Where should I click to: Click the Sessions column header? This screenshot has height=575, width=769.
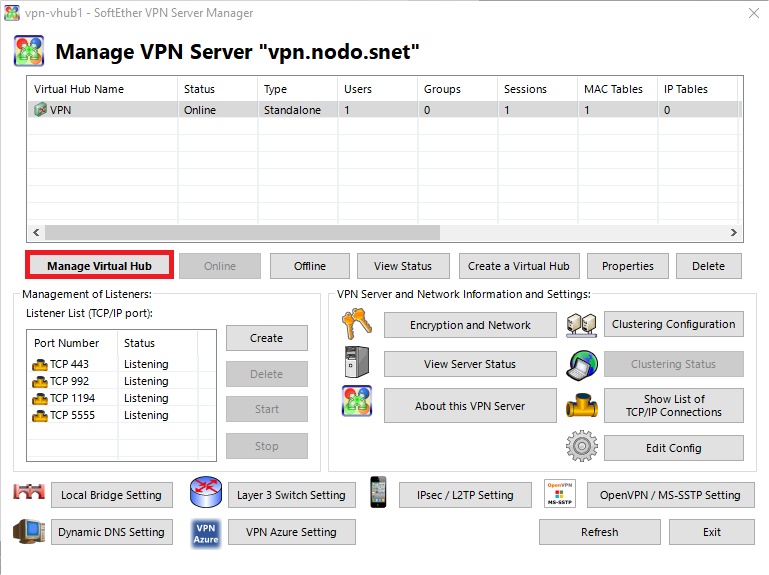point(538,89)
